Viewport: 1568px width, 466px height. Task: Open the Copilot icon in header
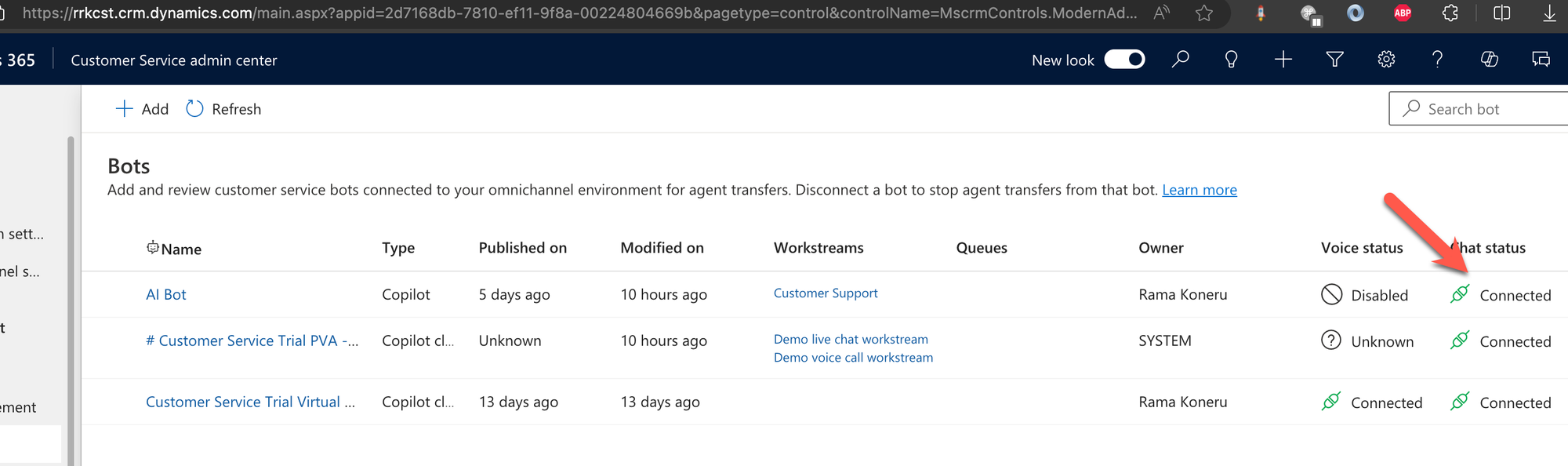coord(1489,60)
